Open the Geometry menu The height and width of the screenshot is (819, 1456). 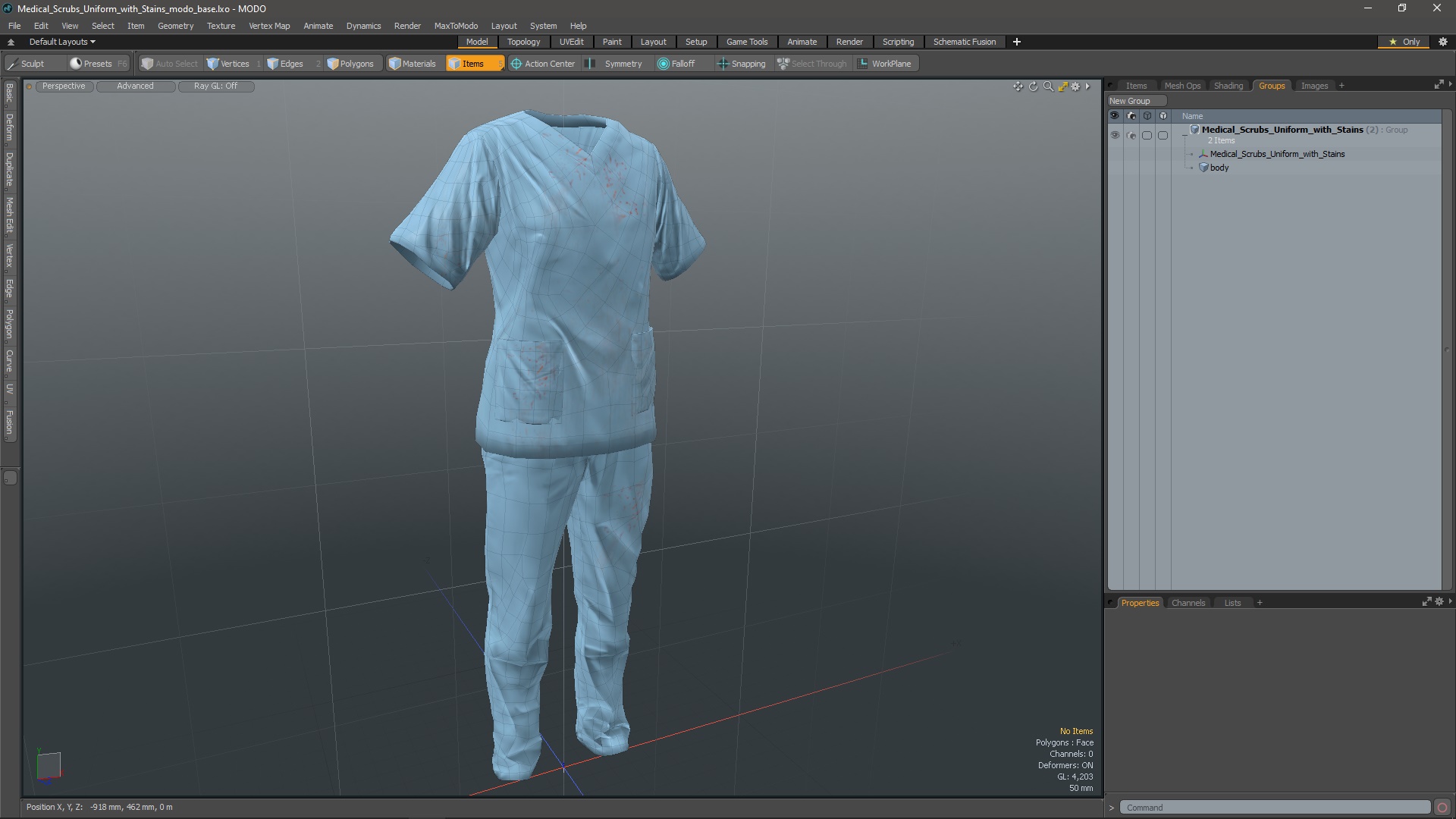click(175, 26)
